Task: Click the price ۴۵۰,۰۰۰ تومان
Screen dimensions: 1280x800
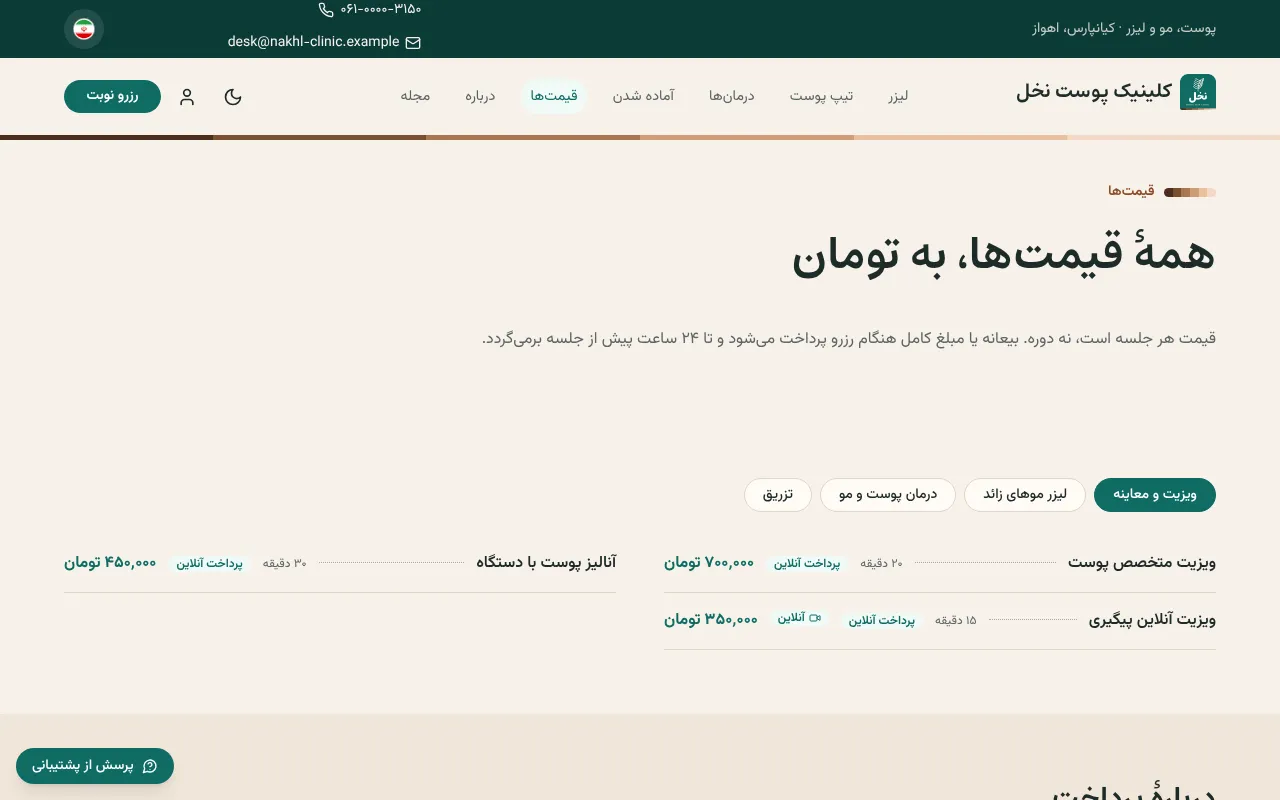Action: 110,563
